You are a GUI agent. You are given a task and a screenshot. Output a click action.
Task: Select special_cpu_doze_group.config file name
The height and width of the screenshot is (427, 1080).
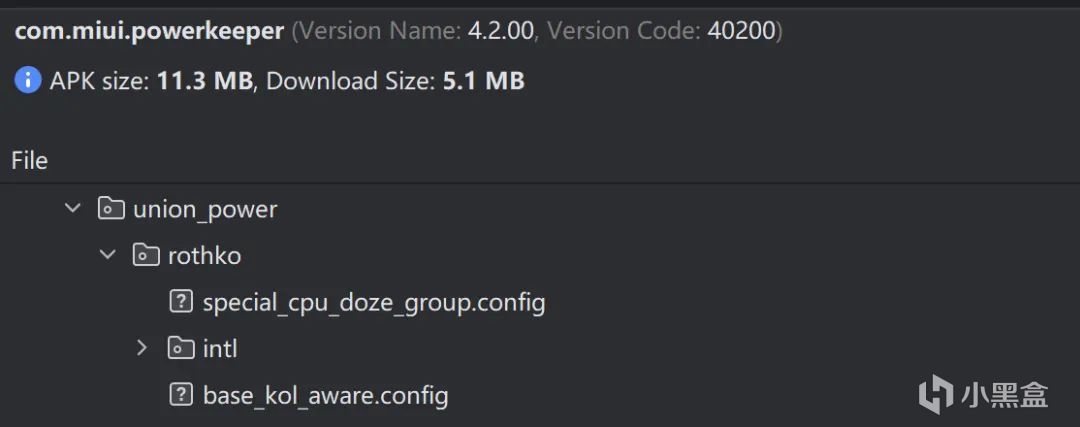pos(373,302)
